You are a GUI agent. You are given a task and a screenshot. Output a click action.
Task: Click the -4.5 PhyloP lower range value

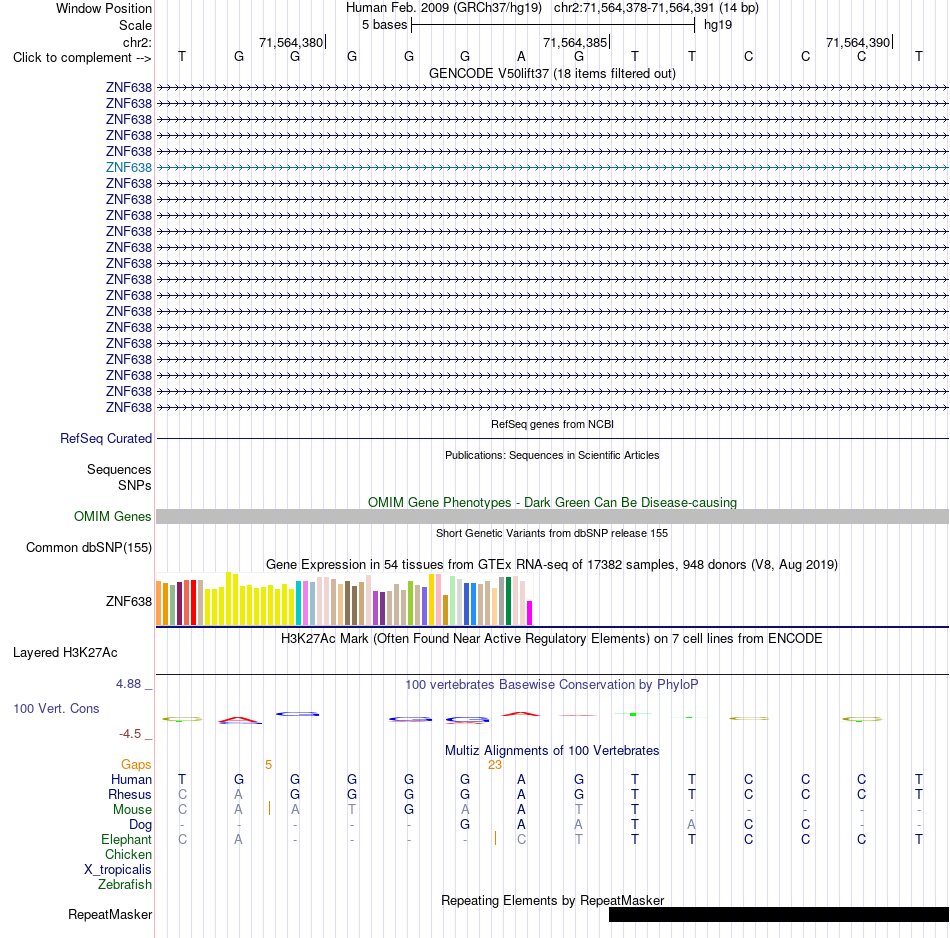[130, 734]
